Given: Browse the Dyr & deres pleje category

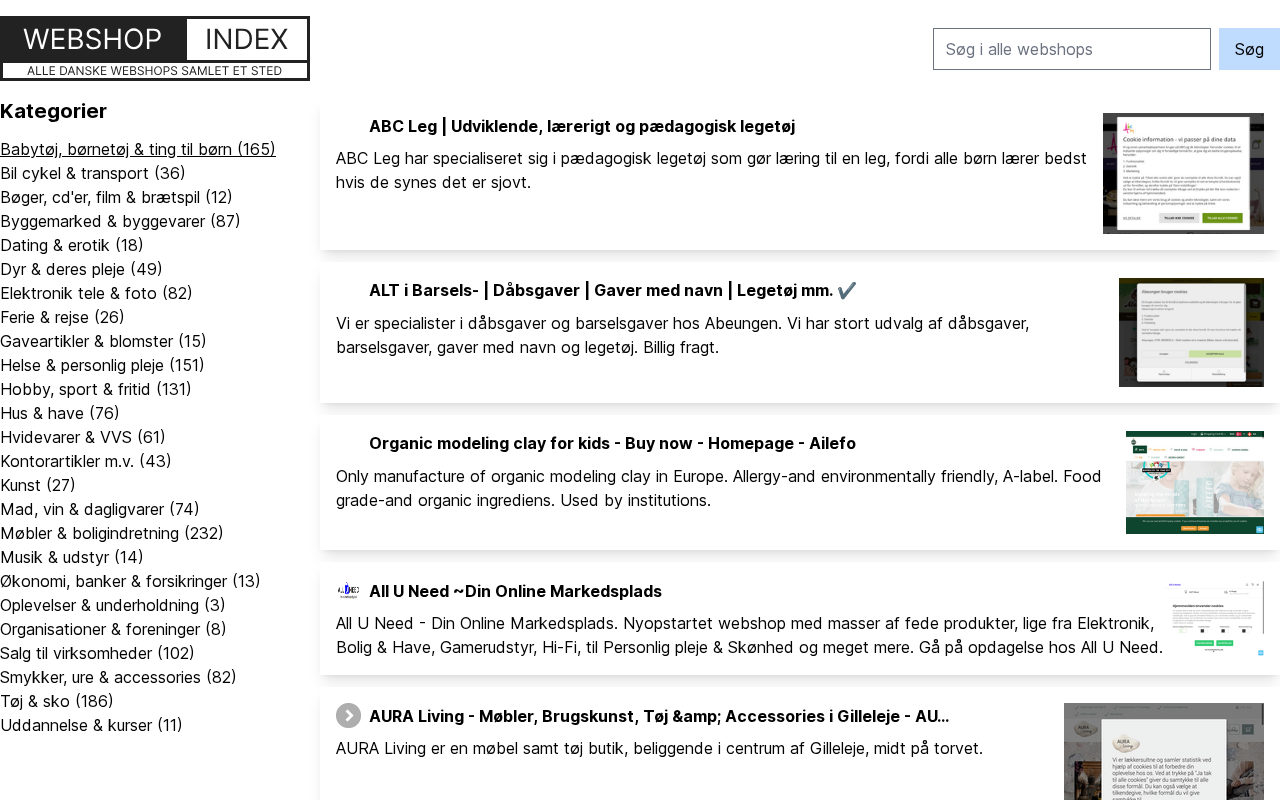Looking at the screenshot, I should [81, 269].
